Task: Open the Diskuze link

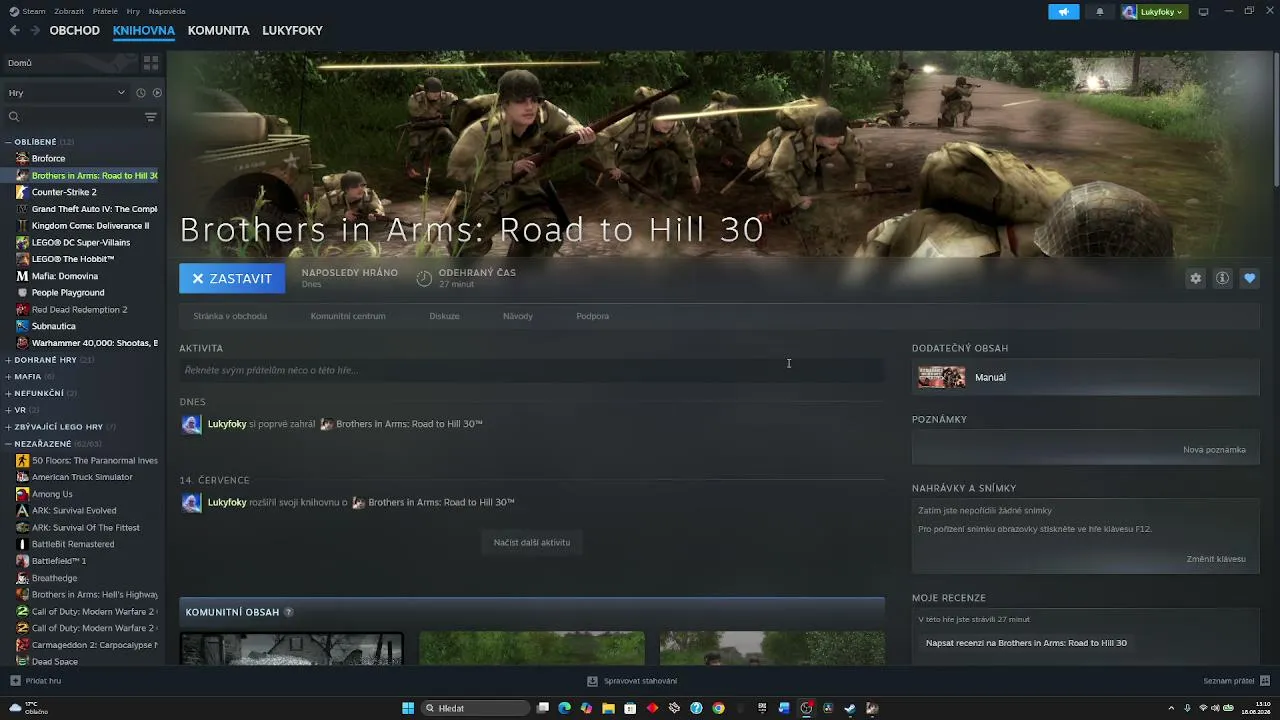Action: [x=445, y=316]
